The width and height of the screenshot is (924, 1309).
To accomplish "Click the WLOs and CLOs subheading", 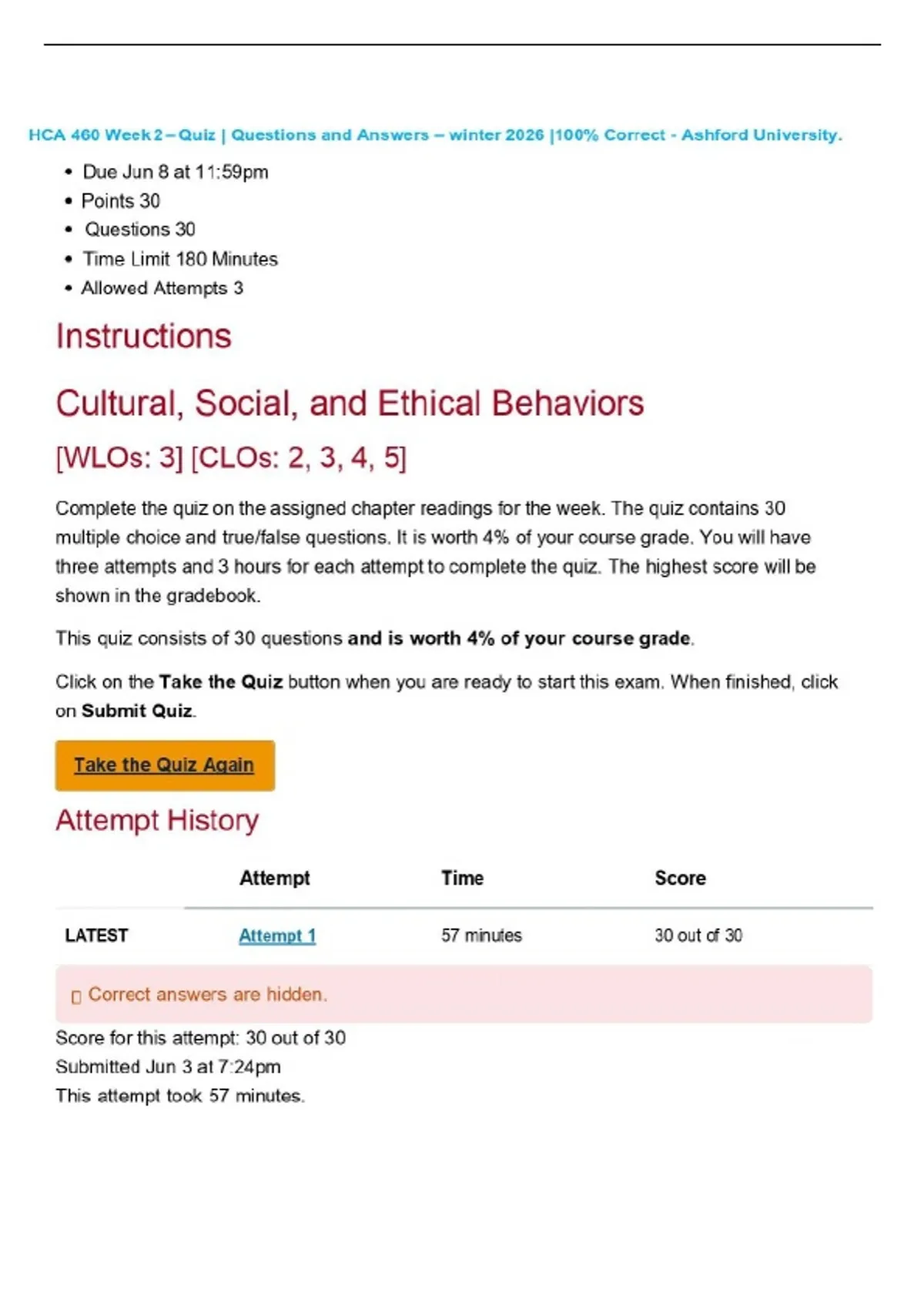I will click(231, 458).
